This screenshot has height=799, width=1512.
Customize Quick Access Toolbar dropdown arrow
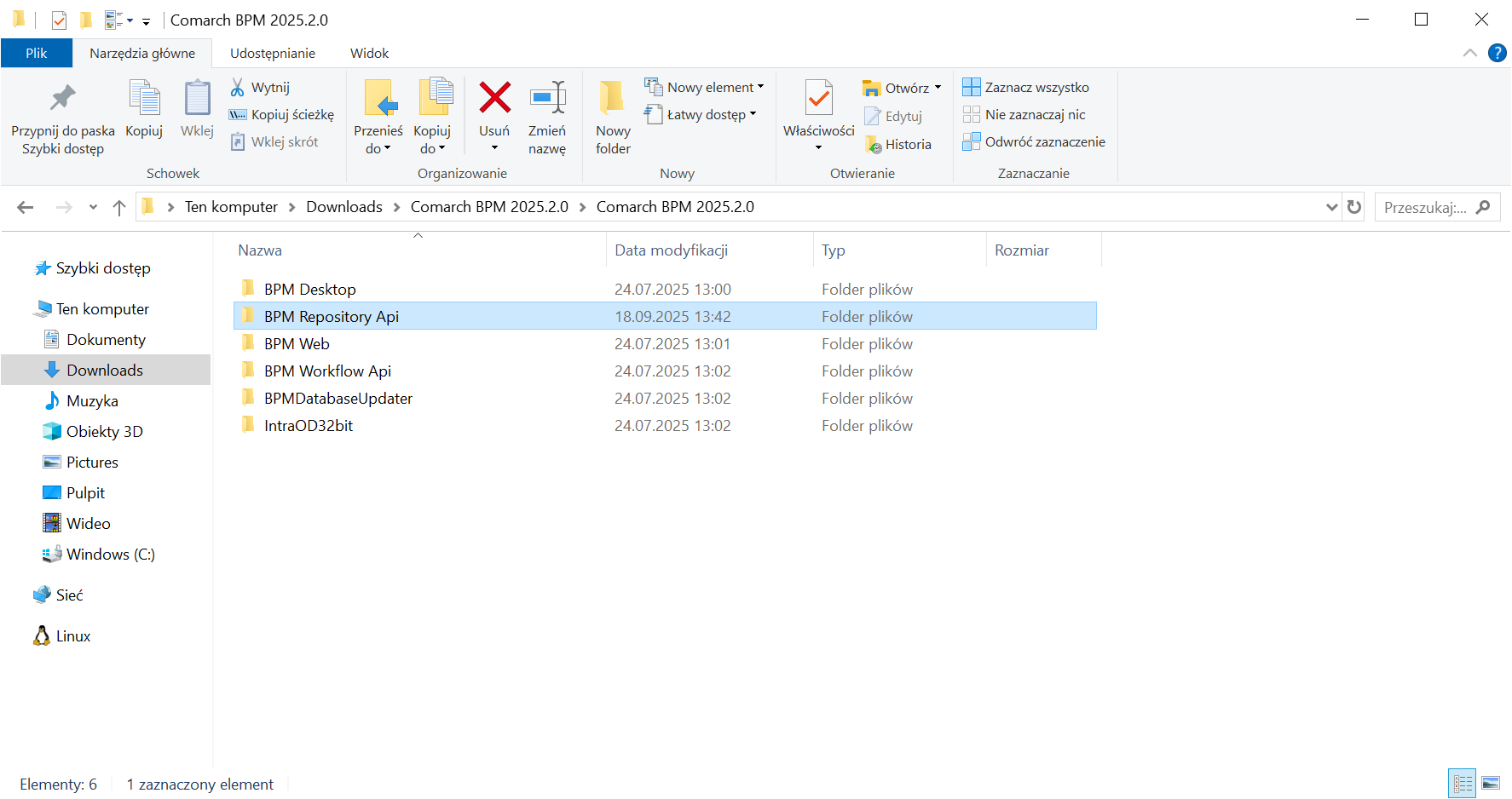click(146, 21)
